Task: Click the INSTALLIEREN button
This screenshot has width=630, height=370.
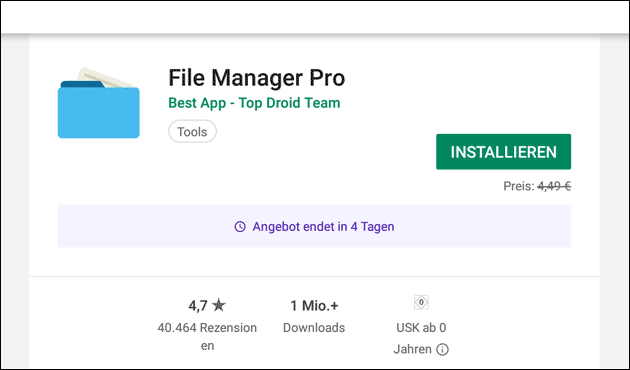Action: pyautogui.click(x=503, y=152)
